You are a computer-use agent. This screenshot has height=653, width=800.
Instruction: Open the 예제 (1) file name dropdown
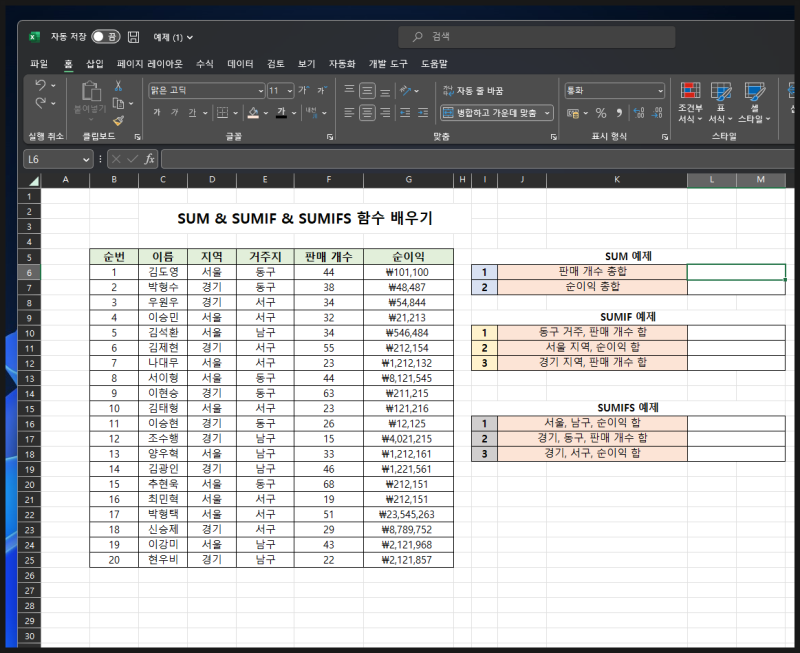point(173,37)
